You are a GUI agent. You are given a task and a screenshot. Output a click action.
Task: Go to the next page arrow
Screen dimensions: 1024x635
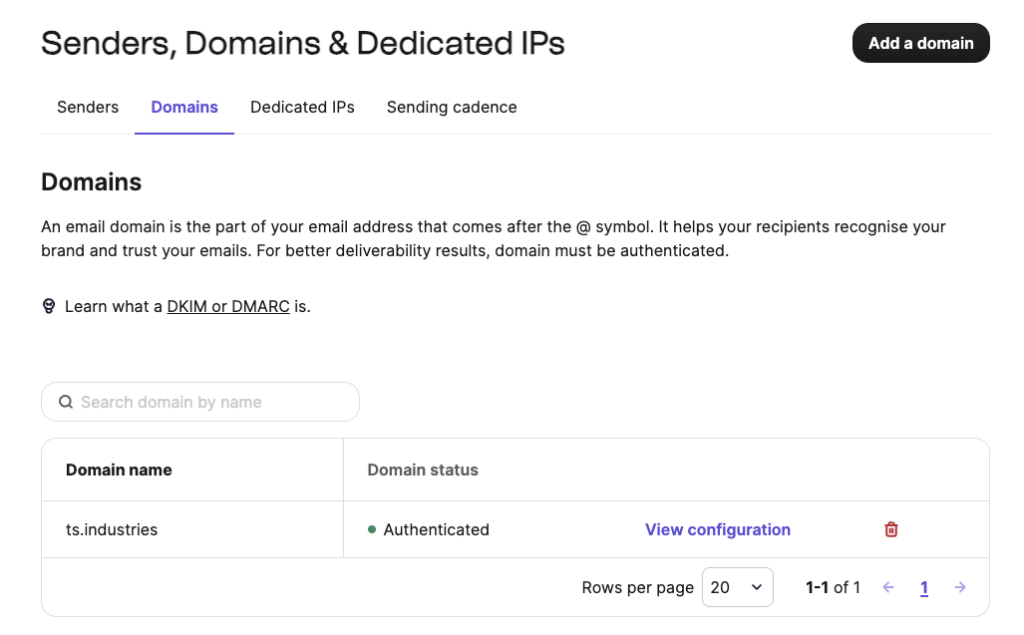[x=960, y=588]
